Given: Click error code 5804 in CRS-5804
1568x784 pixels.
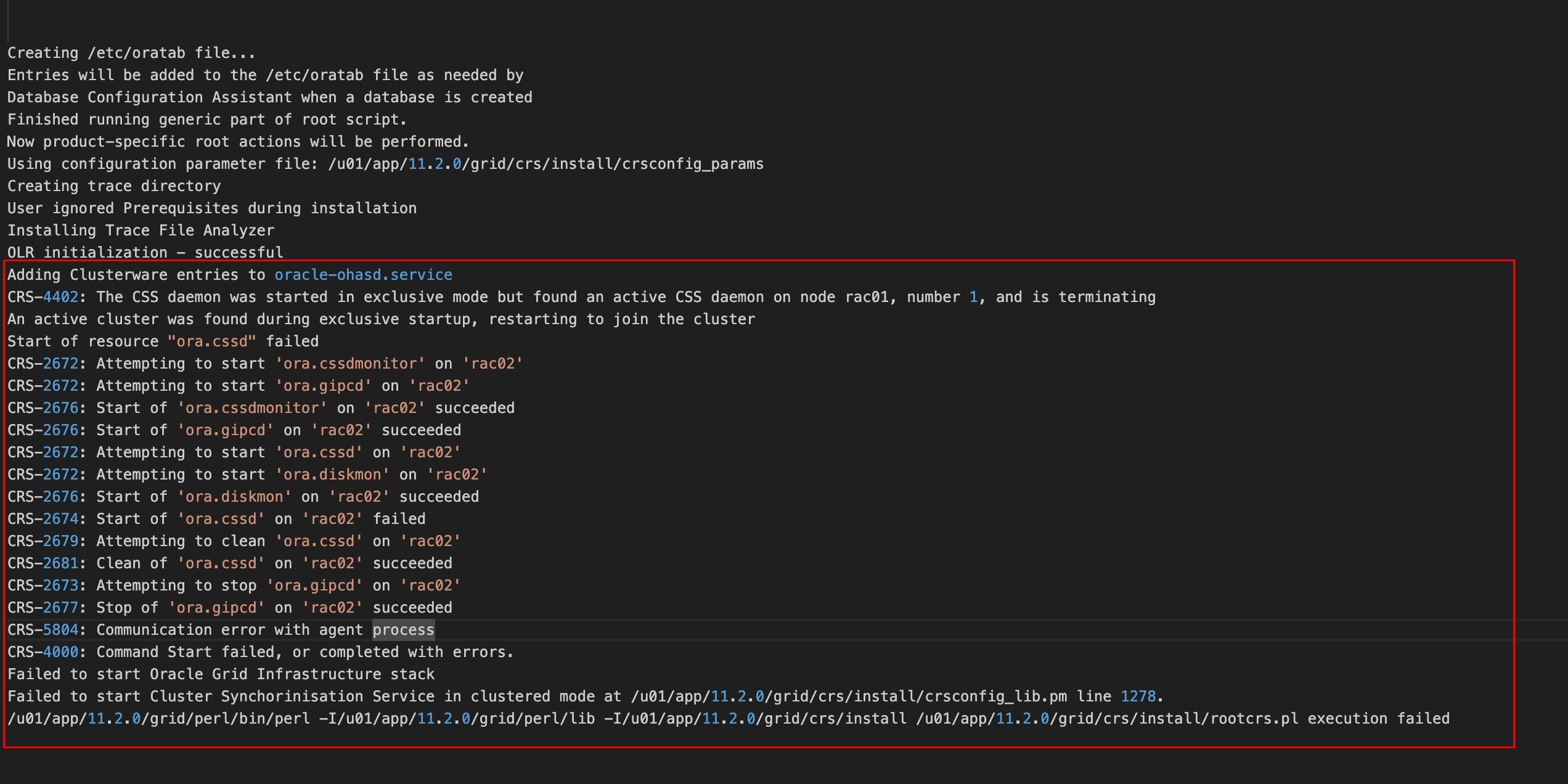Looking at the screenshot, I should coord(60,630).
